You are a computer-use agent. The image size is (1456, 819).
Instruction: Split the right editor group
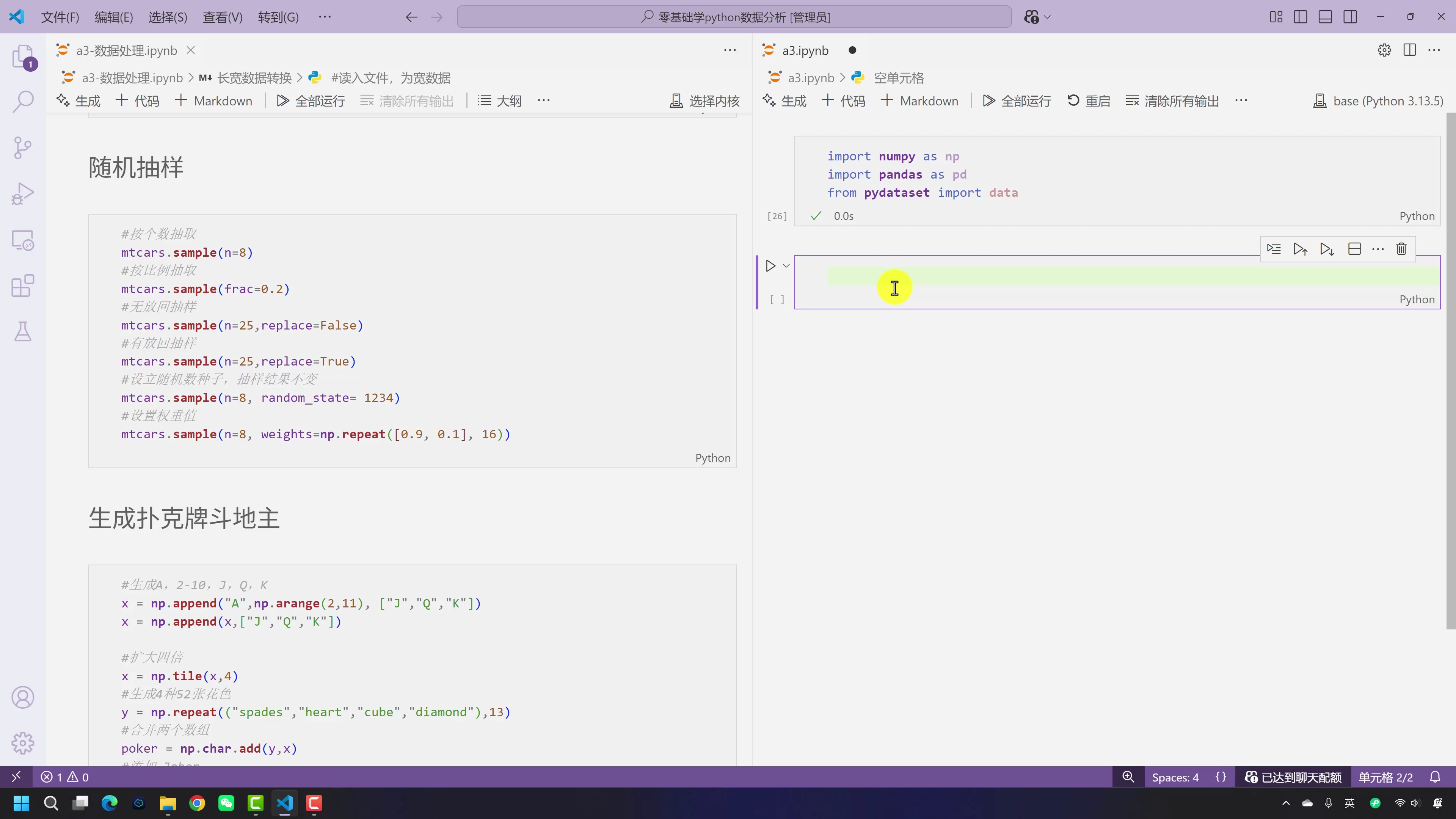click(x=1410, y=50)
